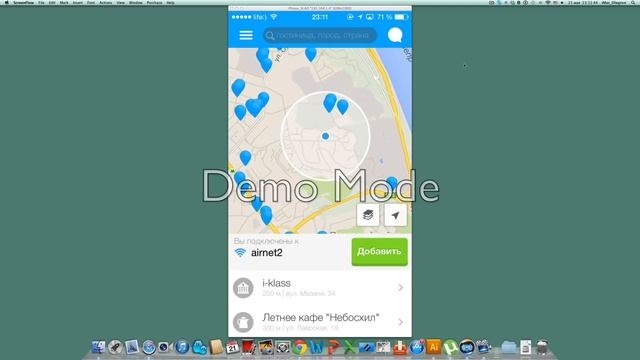Viewport: 640px width, 360px height.
Task: Tap the blue current-location dot on the map
Action: (x=325, y=136)
